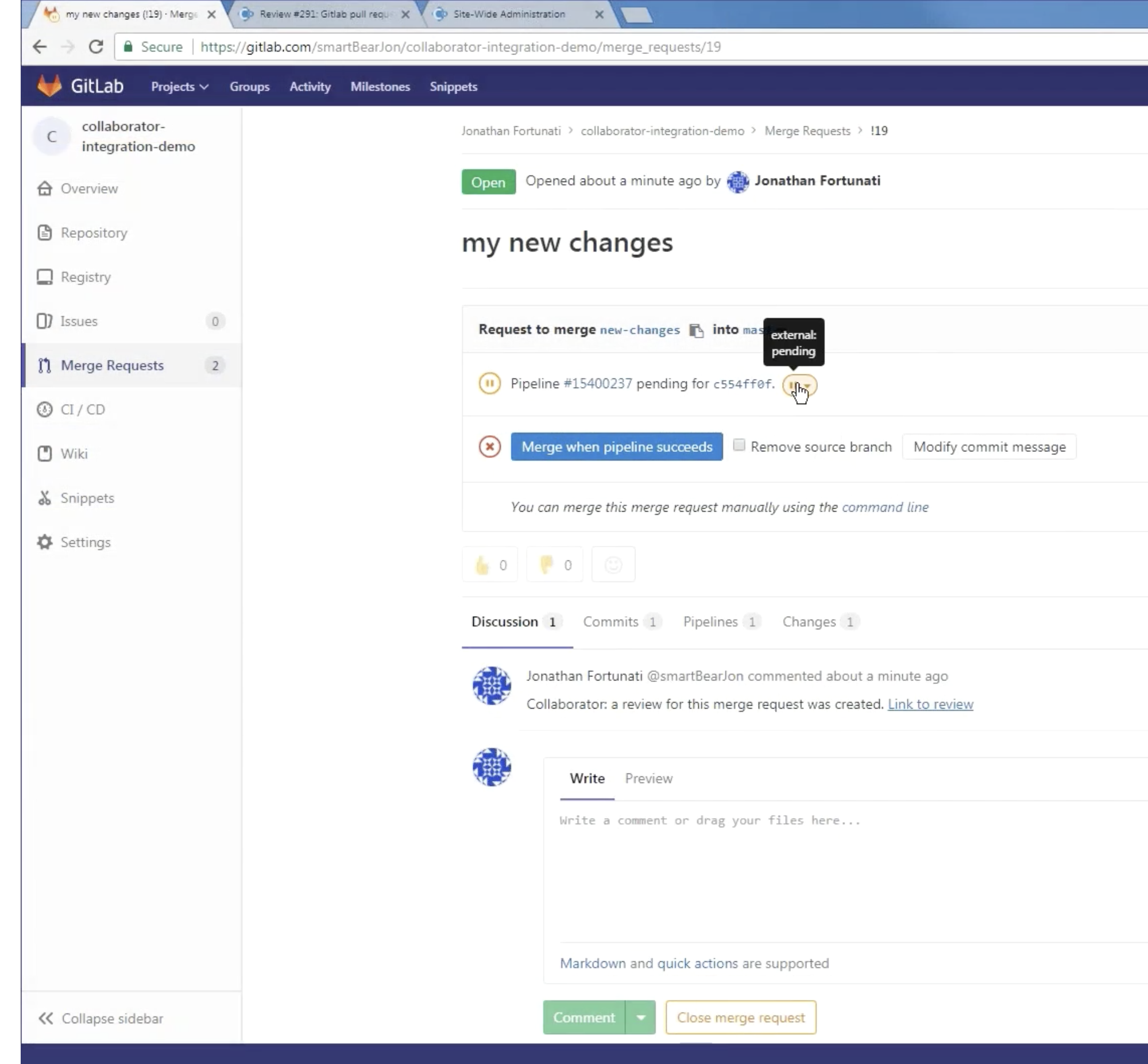Click the browser reload icon
The height and width of the screenshot is (1064, 1148).
click(96, 47)
